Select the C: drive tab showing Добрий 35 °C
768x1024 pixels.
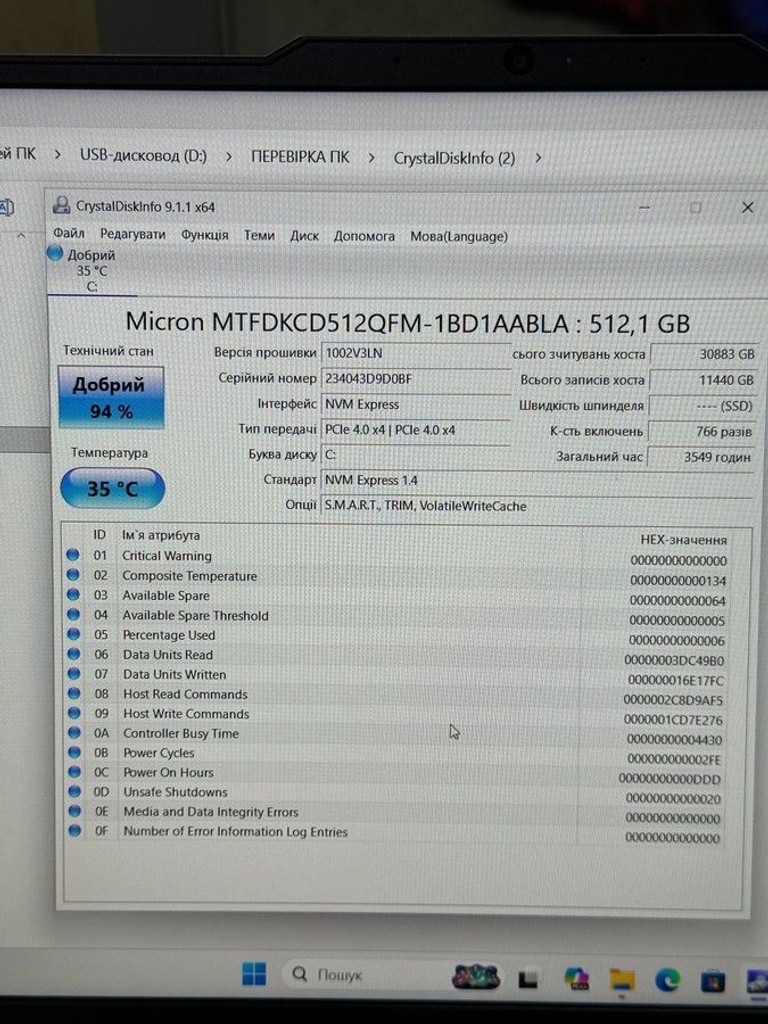click(91, 270)
